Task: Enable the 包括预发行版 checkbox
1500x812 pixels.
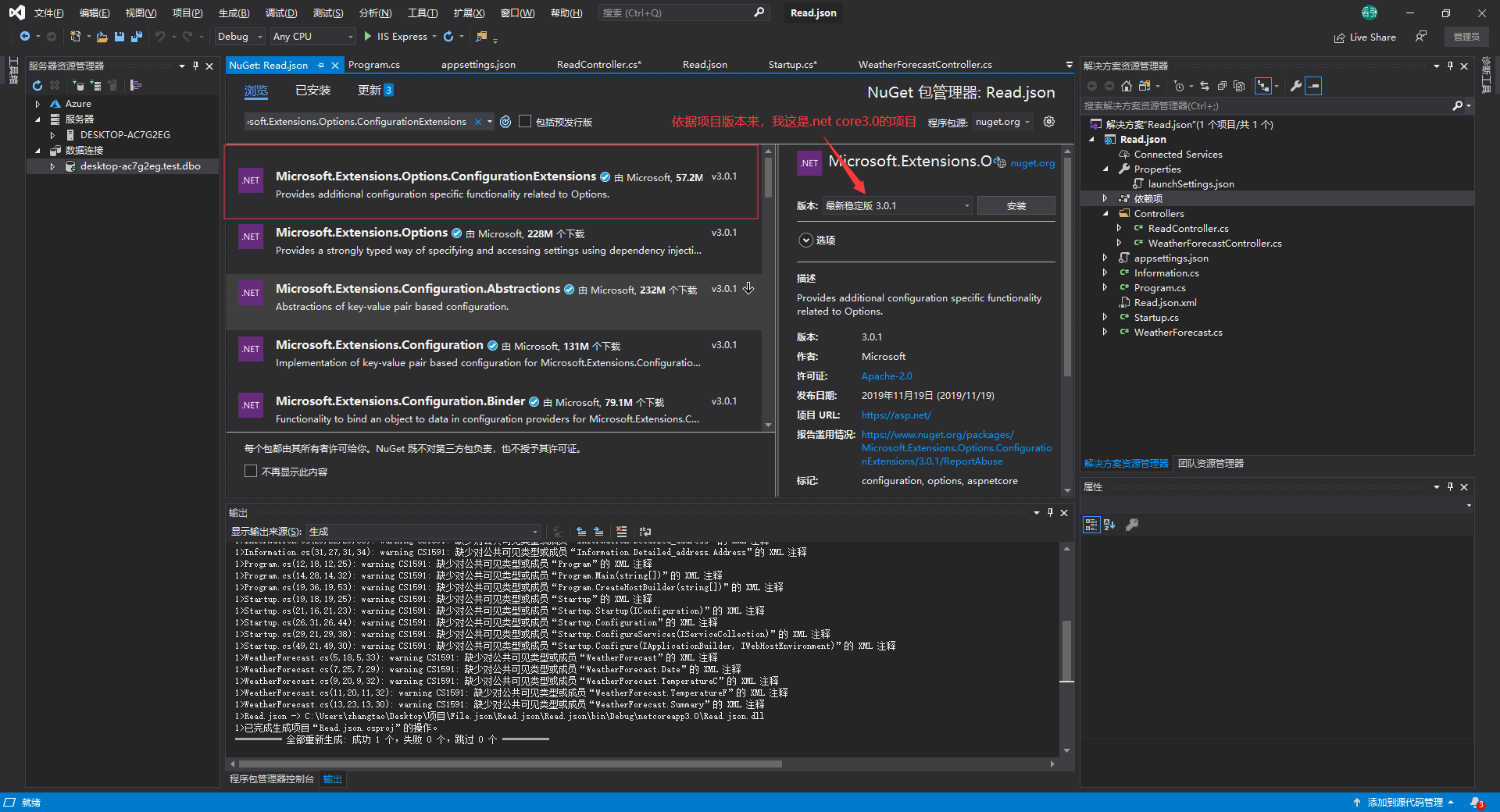Action: pyautogui.click(x=525, y=122)
